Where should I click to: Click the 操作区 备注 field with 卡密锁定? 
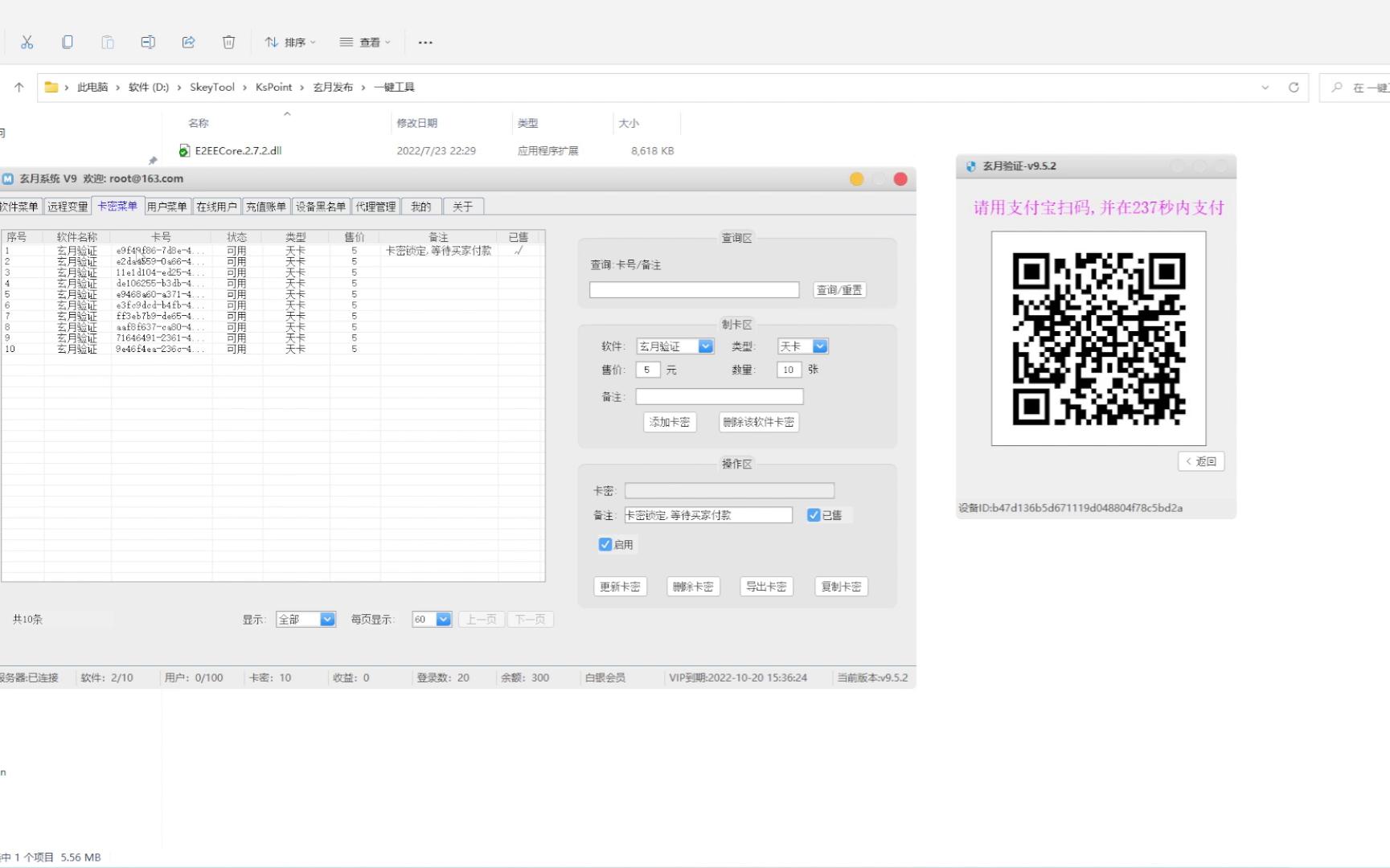coord(708,515)
